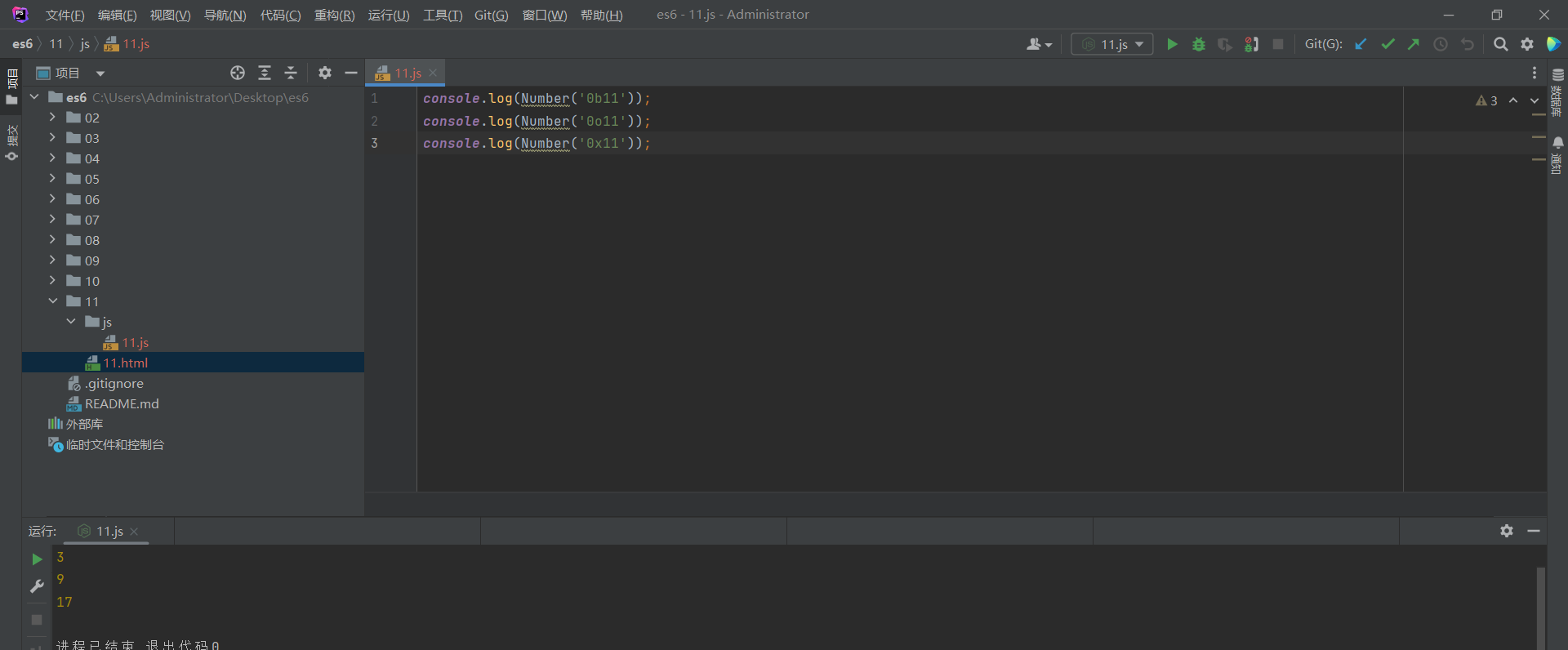
Task: Select opened file locate target icon
Action: [238, 73]
